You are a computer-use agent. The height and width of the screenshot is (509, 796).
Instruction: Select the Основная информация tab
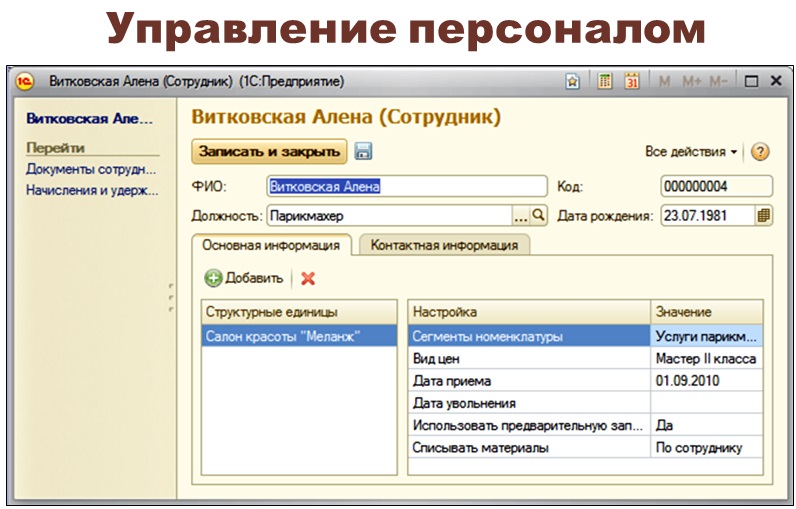pyautogui.click(x=270, y=245)
